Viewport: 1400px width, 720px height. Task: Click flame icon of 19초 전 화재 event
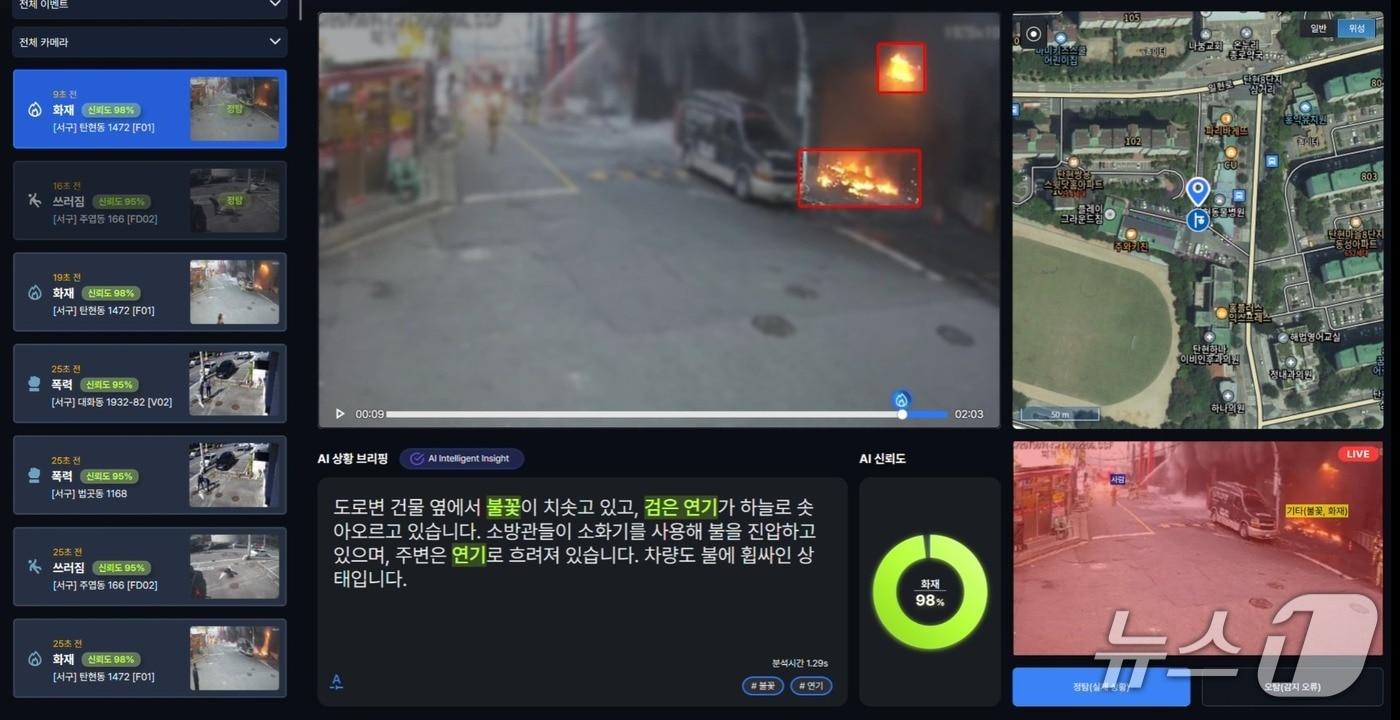pyautogui.click(x=34, y=293)
